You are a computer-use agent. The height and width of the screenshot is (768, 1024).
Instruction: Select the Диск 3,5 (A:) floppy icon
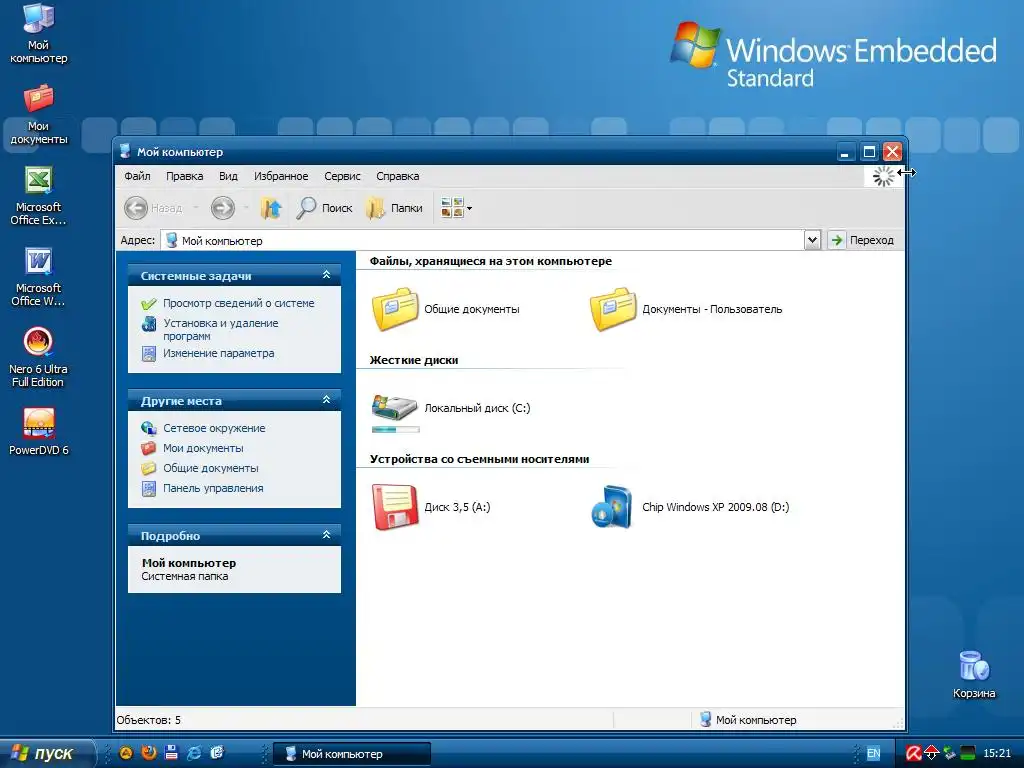point(395,507)
